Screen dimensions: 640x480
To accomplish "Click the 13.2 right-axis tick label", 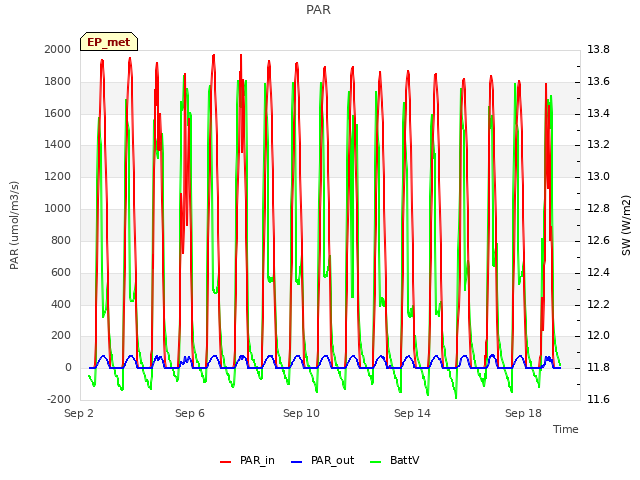I will tap(598, 144).
